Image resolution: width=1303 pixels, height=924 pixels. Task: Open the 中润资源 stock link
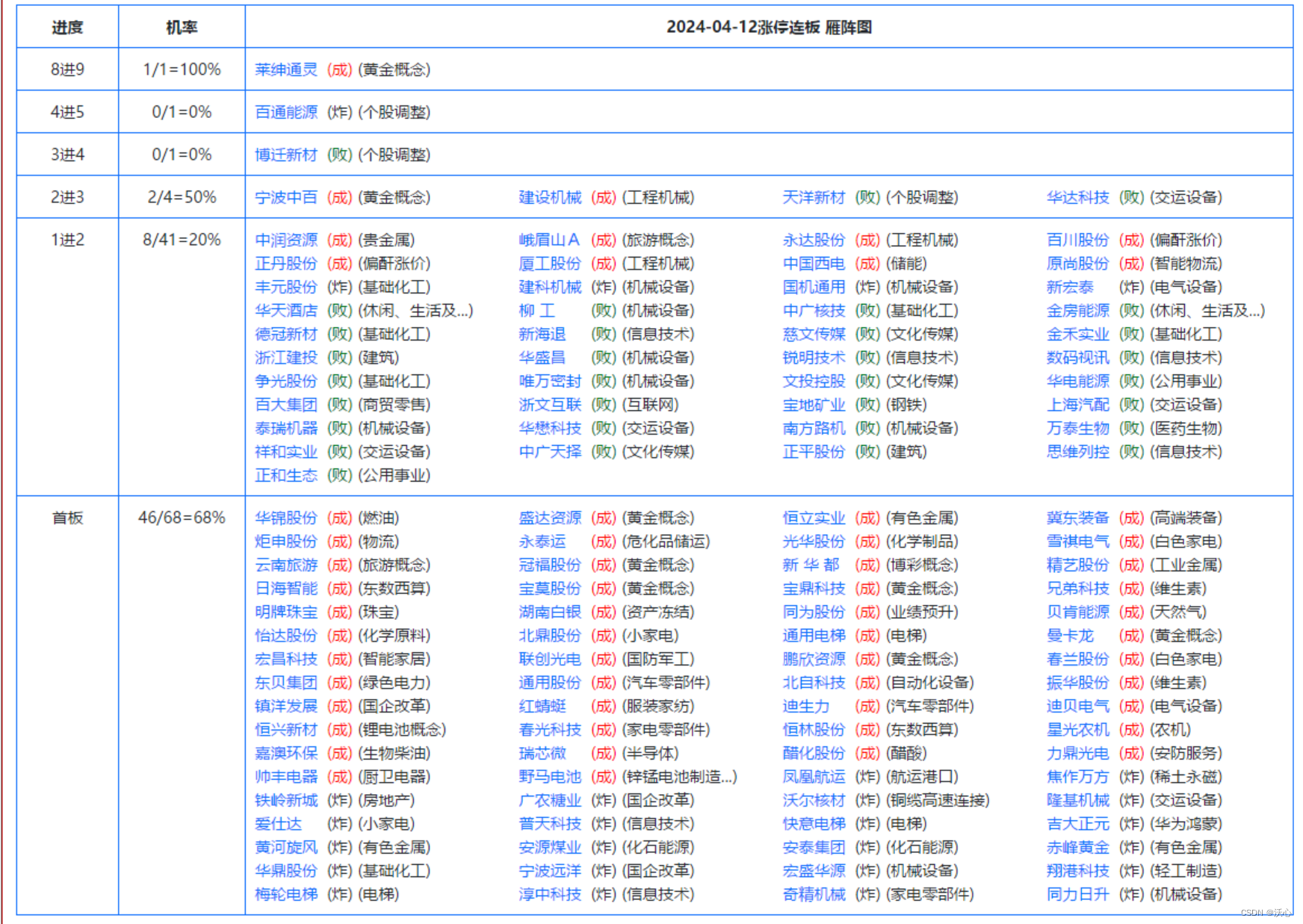click(286, 240)
